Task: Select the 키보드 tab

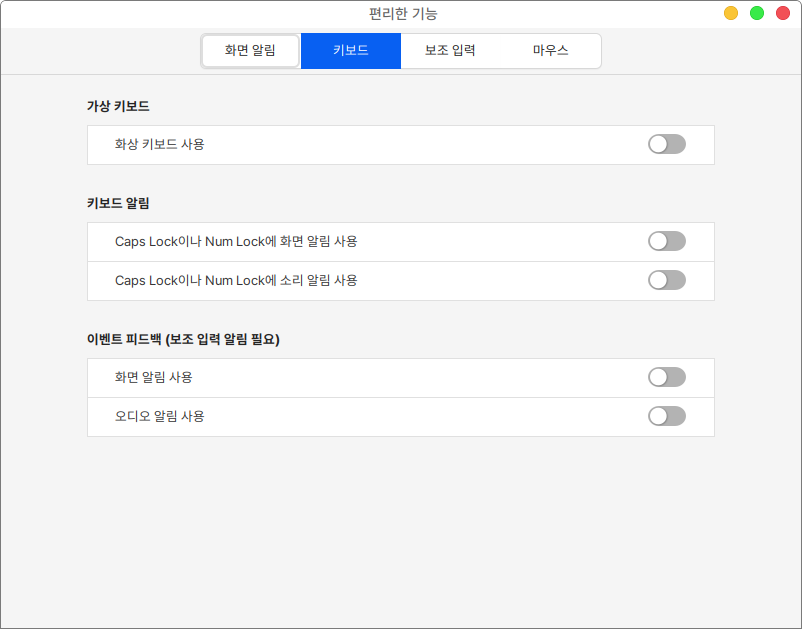Action: pyautogui.click(x=350, y=50)
